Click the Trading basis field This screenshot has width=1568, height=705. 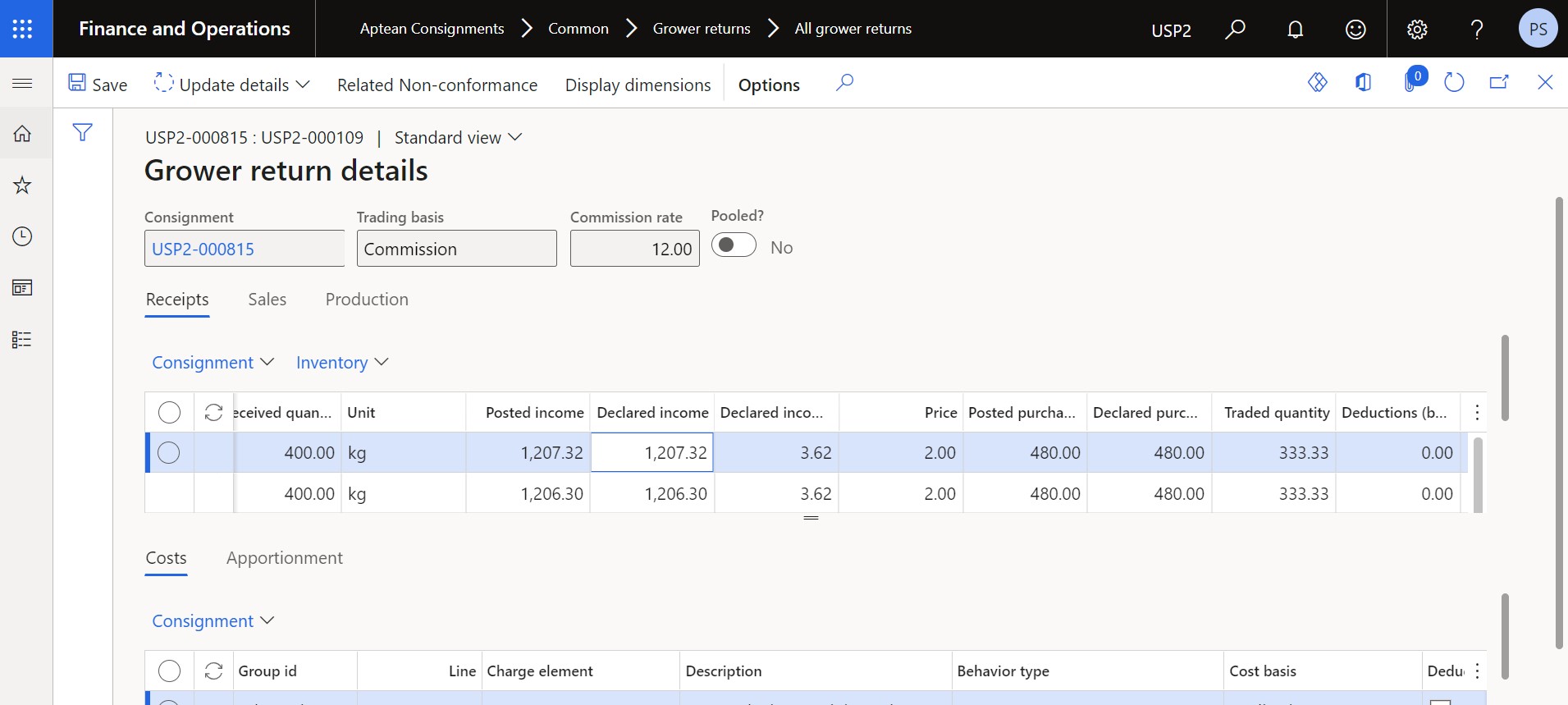coord(457,249)
